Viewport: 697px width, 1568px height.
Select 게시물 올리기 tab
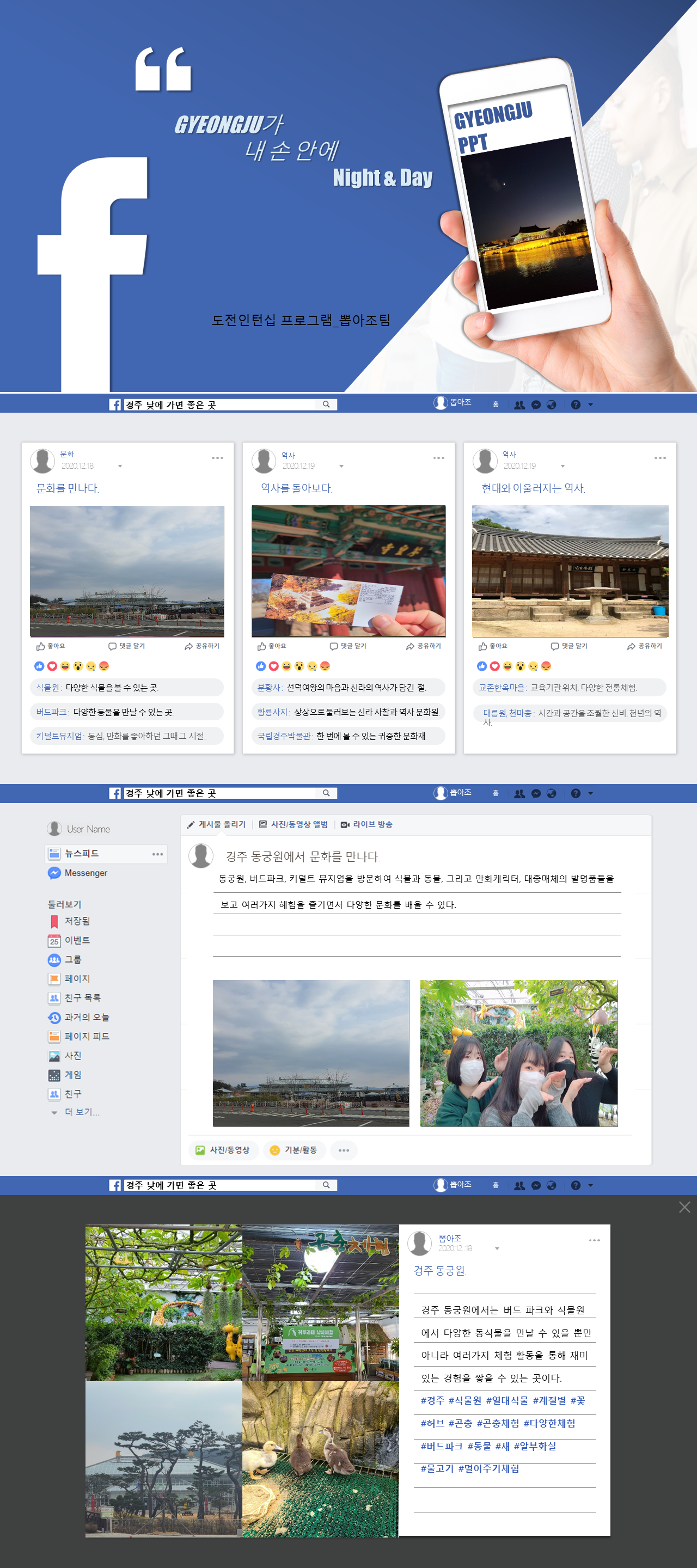pyautogui.click(x=216, y=824)
